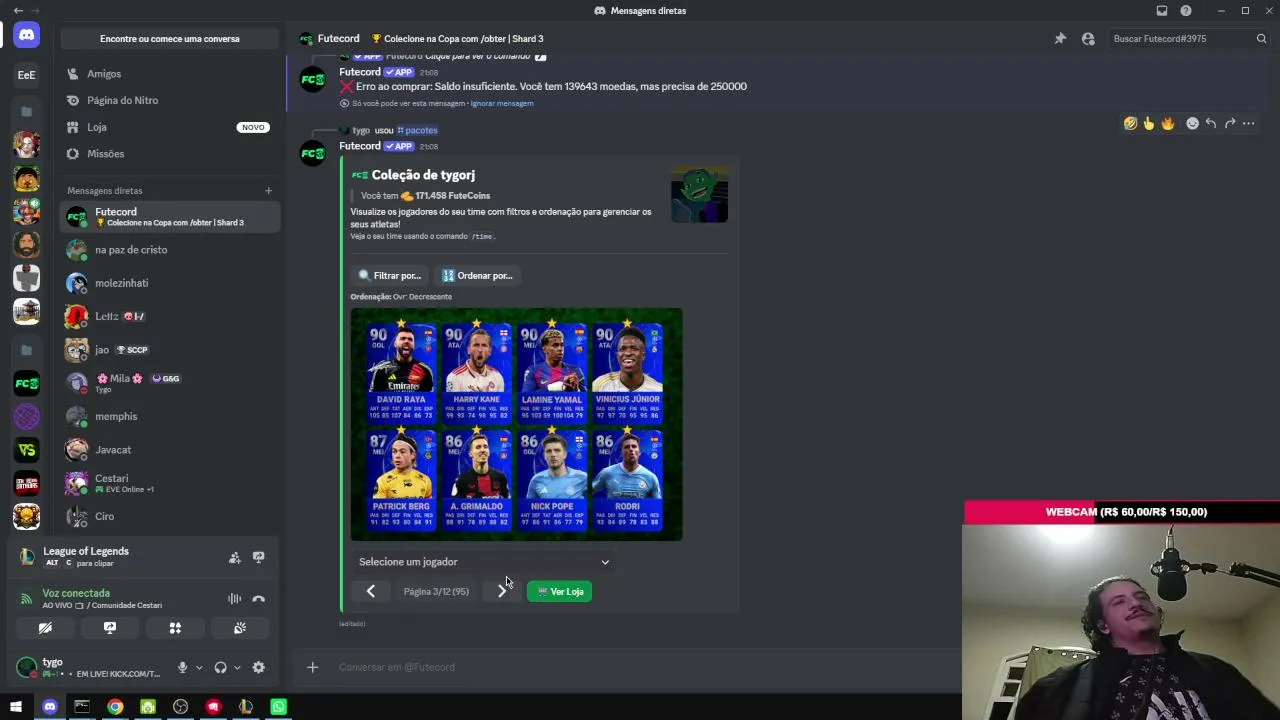Viewport: 1280px width, 720px height.
Task: Reply to the Futecord message
Action: (x=1211, y=123)
